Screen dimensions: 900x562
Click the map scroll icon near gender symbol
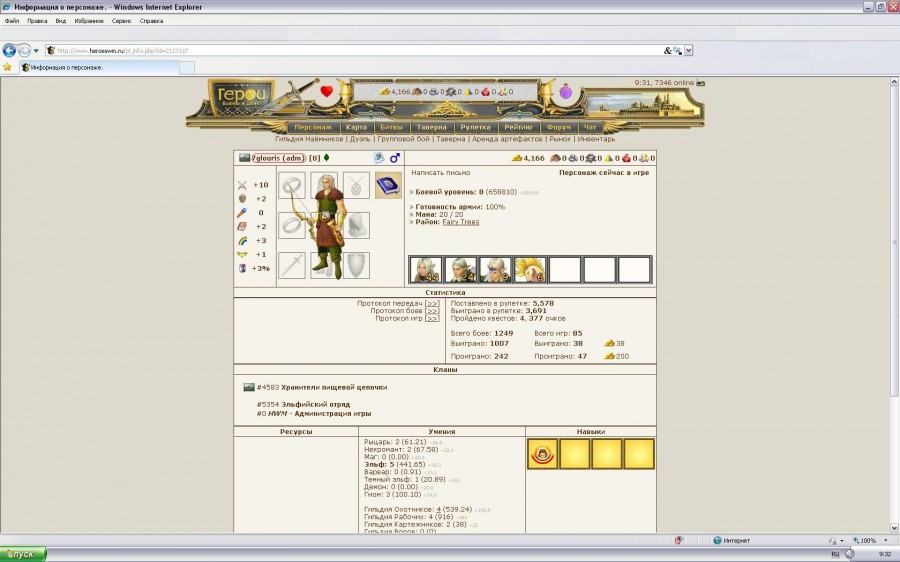pos(379,157)
